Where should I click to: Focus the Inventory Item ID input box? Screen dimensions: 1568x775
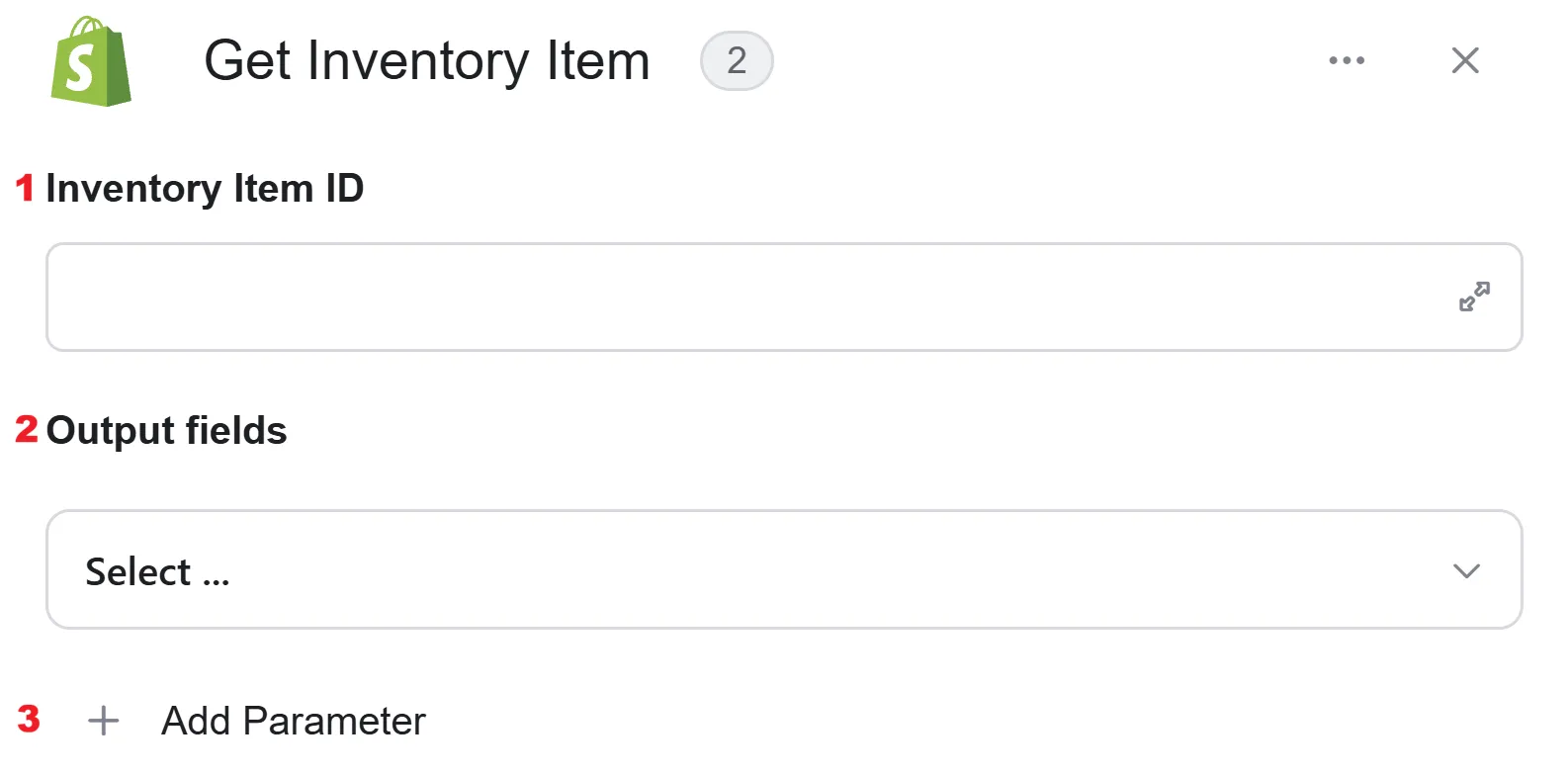784,297
